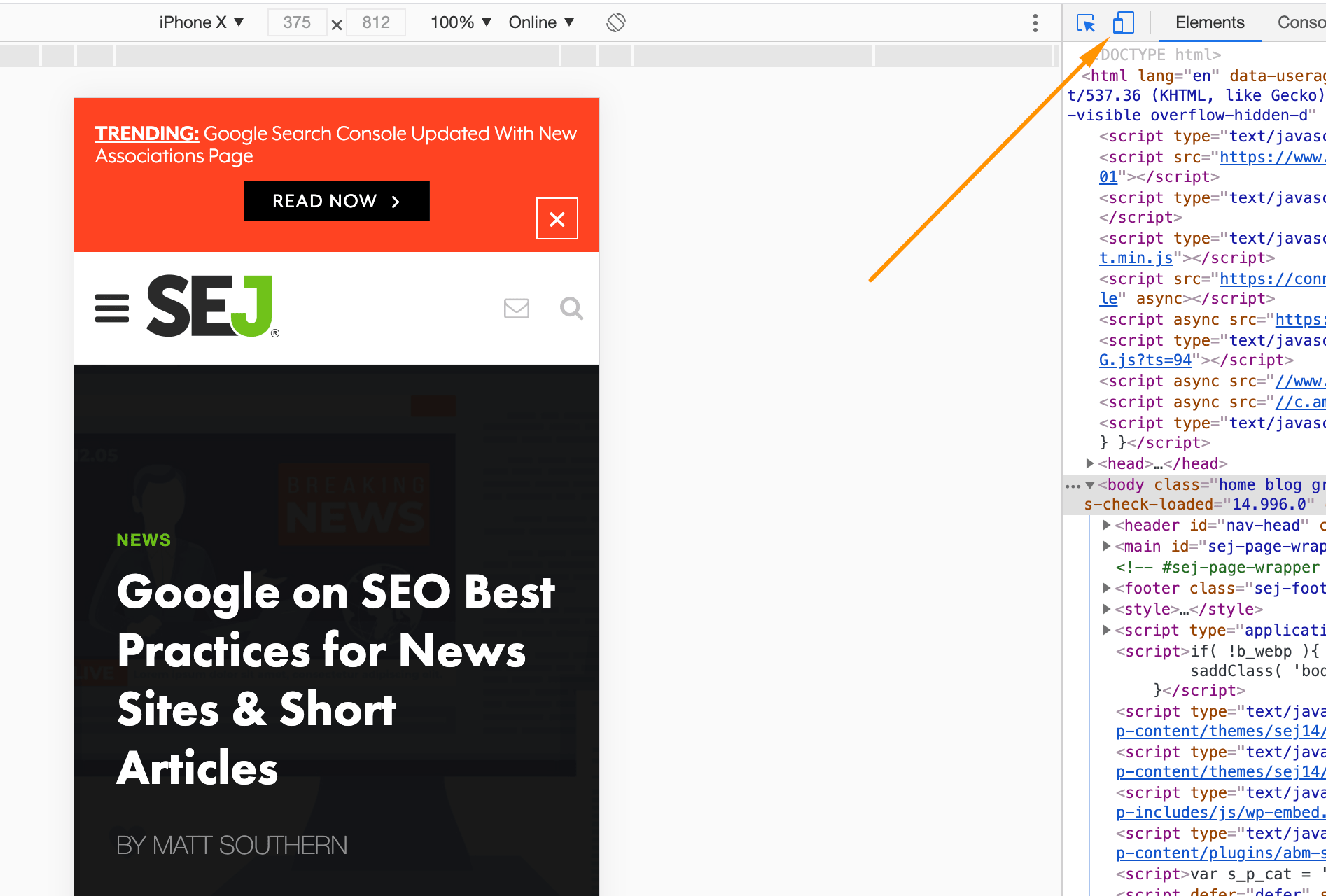Open the email newsletter envelope icon

pos(516,308)
